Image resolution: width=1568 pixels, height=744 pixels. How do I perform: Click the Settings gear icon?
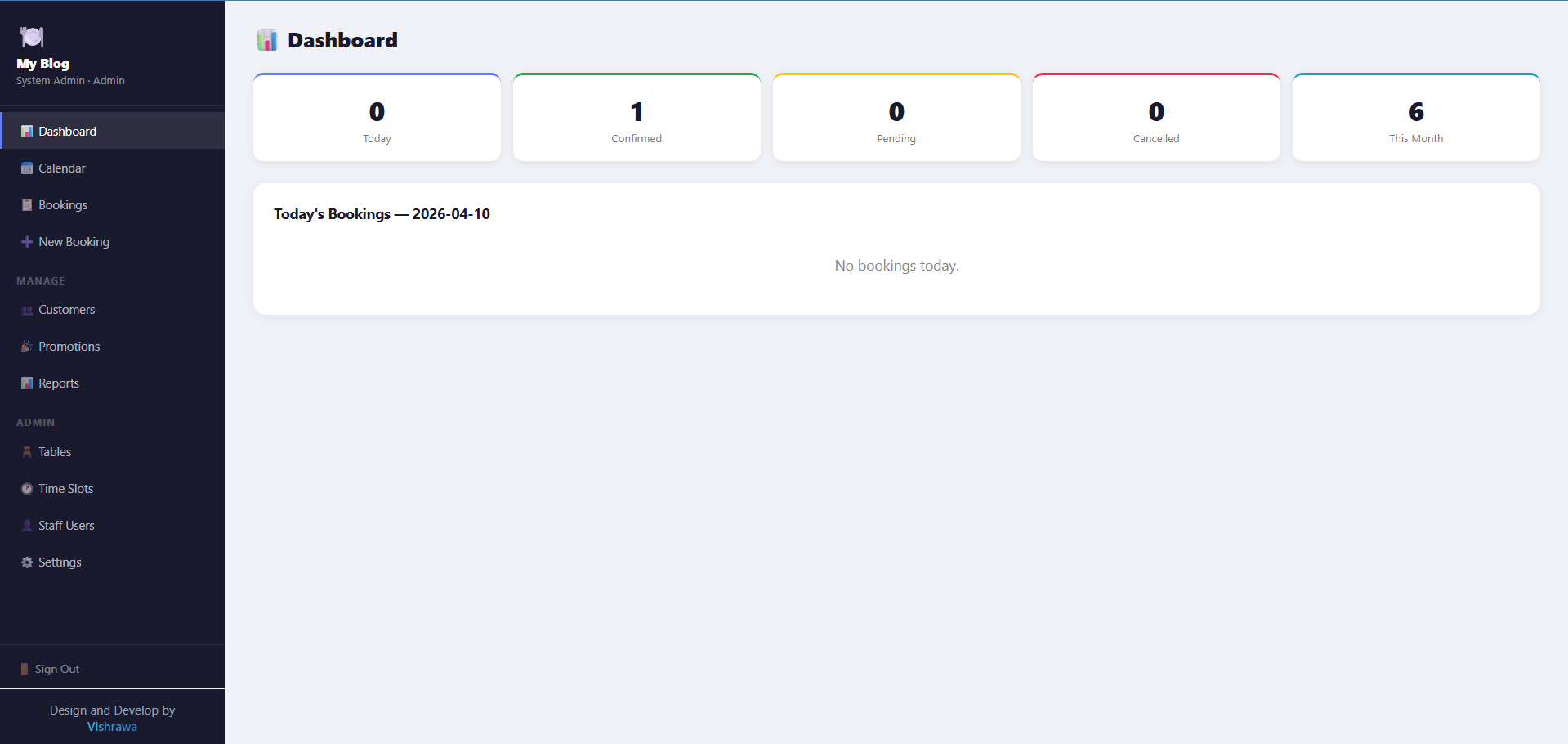(x=27, y=562)
